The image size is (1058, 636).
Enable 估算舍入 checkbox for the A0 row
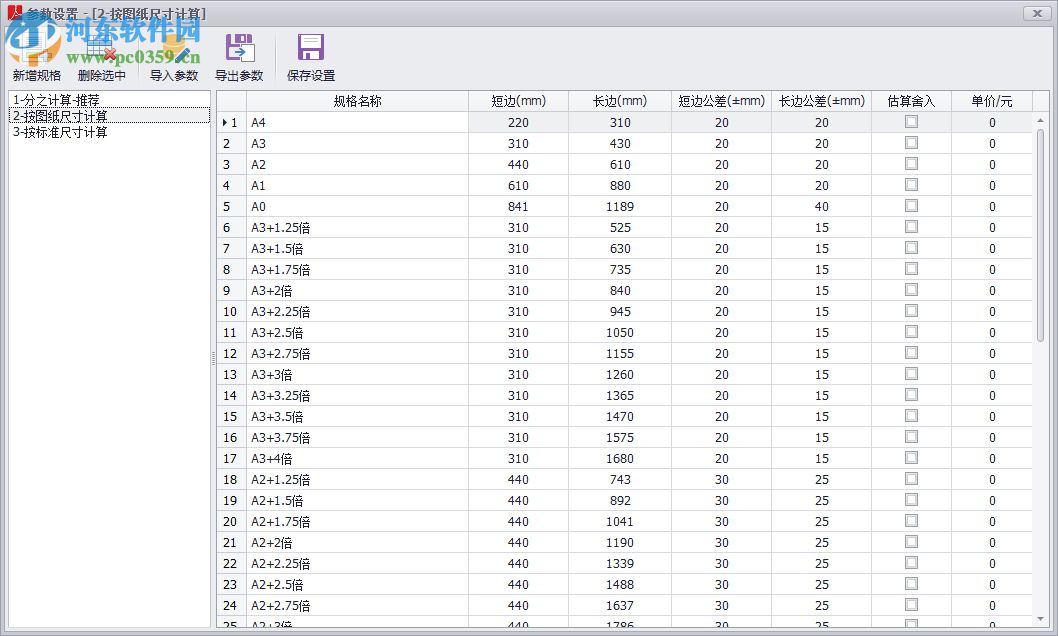910,206
